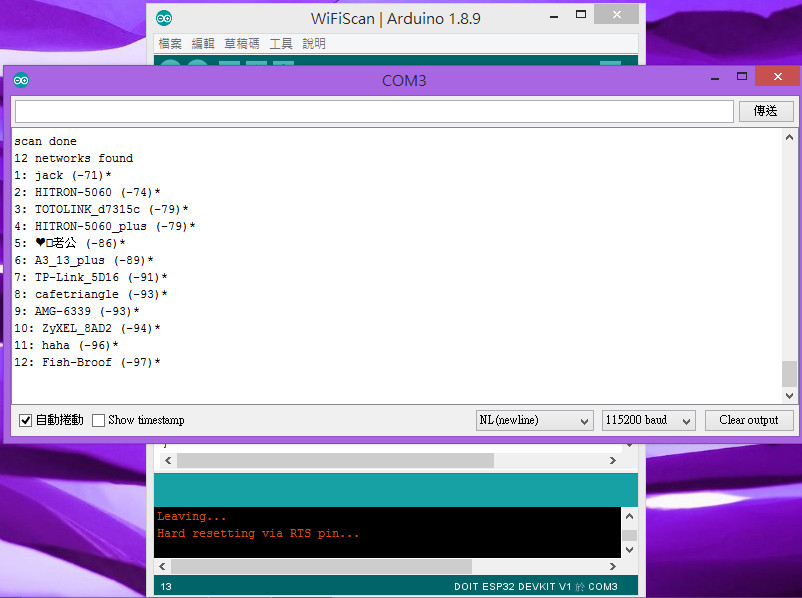Enable the Show timestamp checkbox

click(x=98, y=420)
